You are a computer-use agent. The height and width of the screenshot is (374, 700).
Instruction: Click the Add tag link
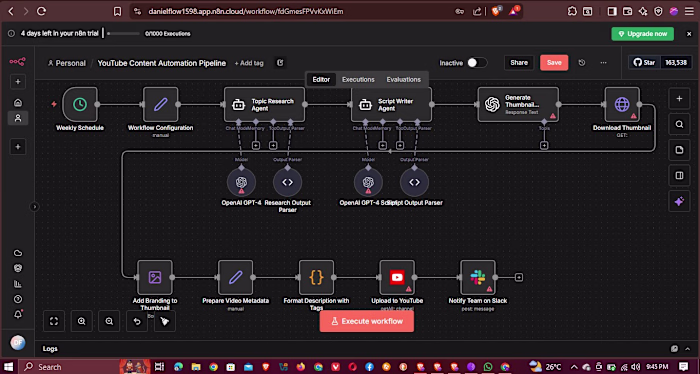pos(249,63)
